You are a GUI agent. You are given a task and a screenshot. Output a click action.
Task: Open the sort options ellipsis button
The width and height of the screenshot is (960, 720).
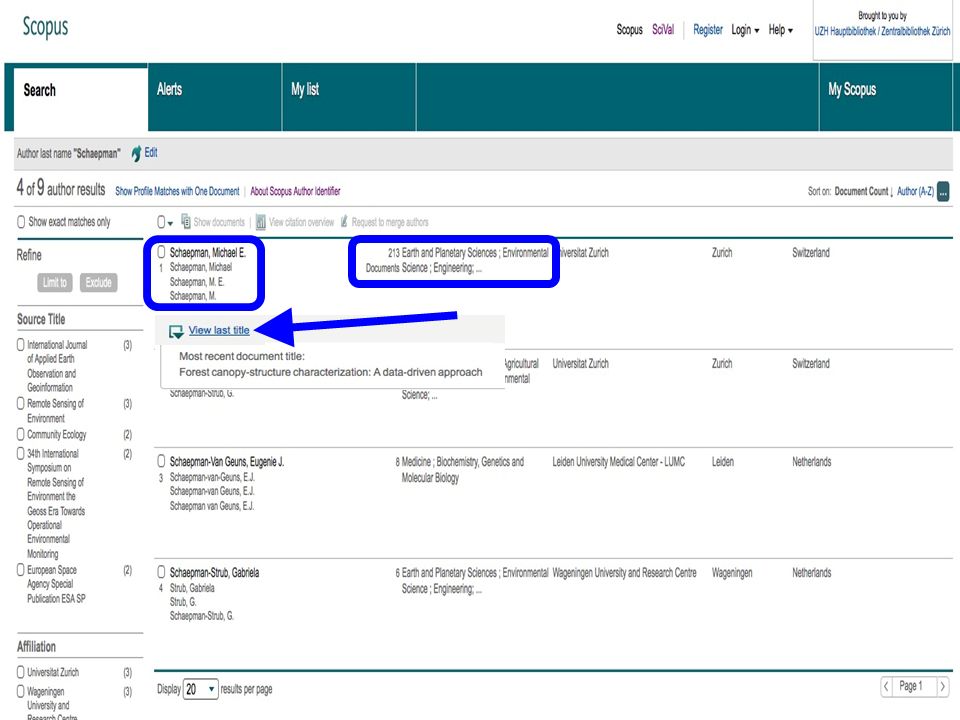[x=943, y=191]
